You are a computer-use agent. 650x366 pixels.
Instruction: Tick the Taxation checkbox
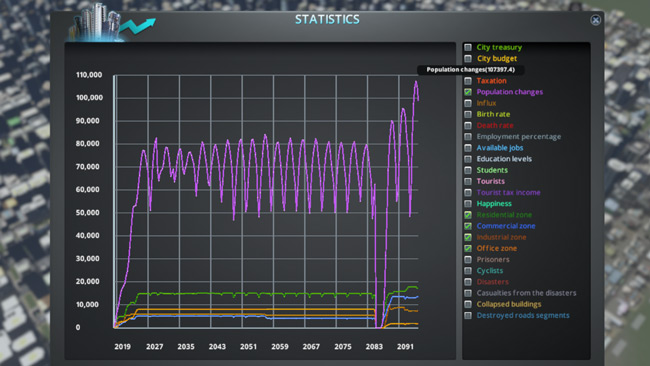click(x=468, y=81)
